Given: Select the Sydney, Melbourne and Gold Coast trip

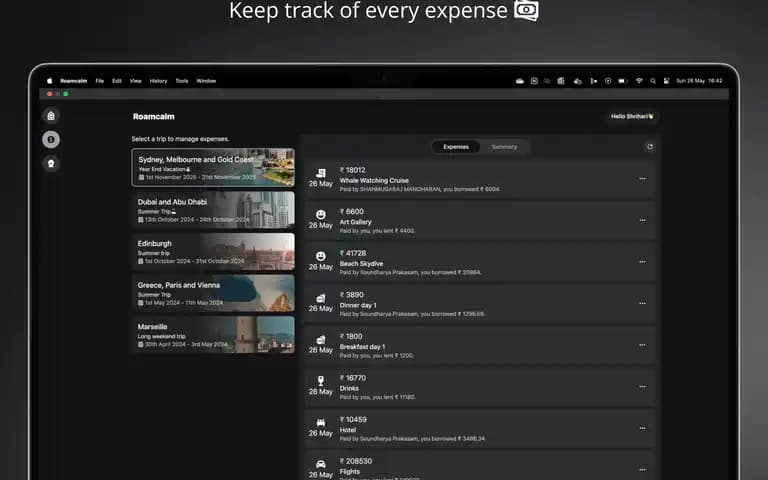Looking at the screenshot, I should click(x=213, y=168).
